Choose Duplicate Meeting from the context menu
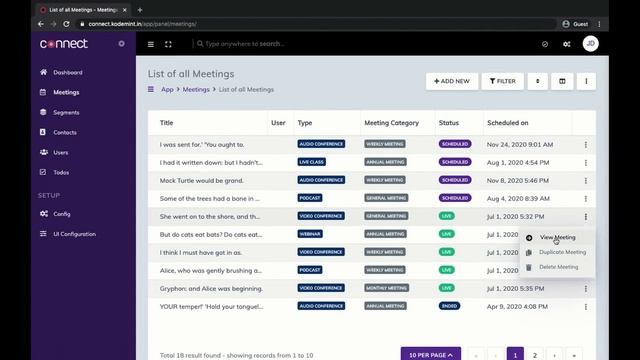Viewport: 640px width, 360px height. tap(557, 252)
